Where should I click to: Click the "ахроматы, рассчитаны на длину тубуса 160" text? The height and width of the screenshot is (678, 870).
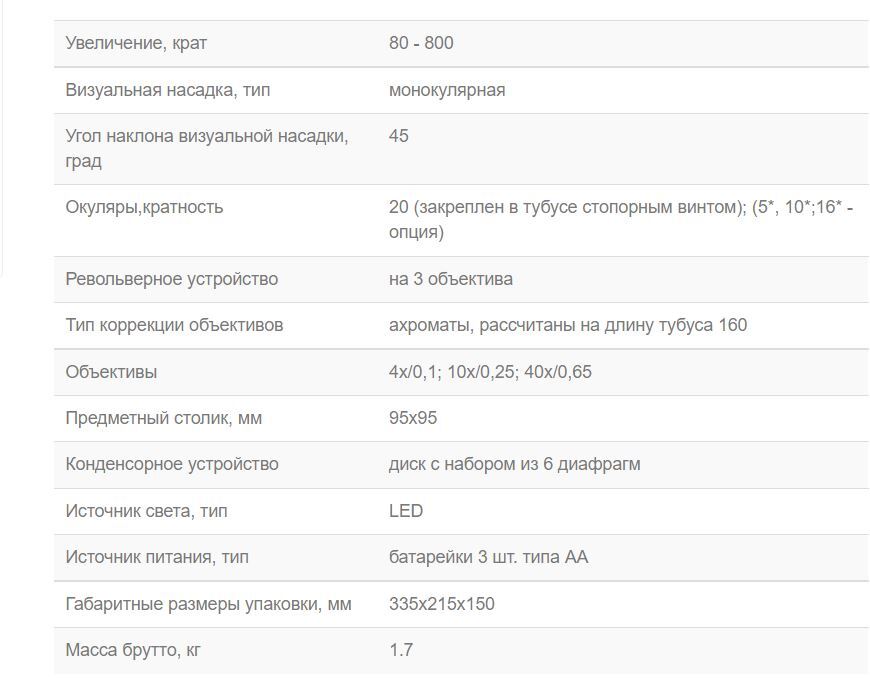coord(568,325)
